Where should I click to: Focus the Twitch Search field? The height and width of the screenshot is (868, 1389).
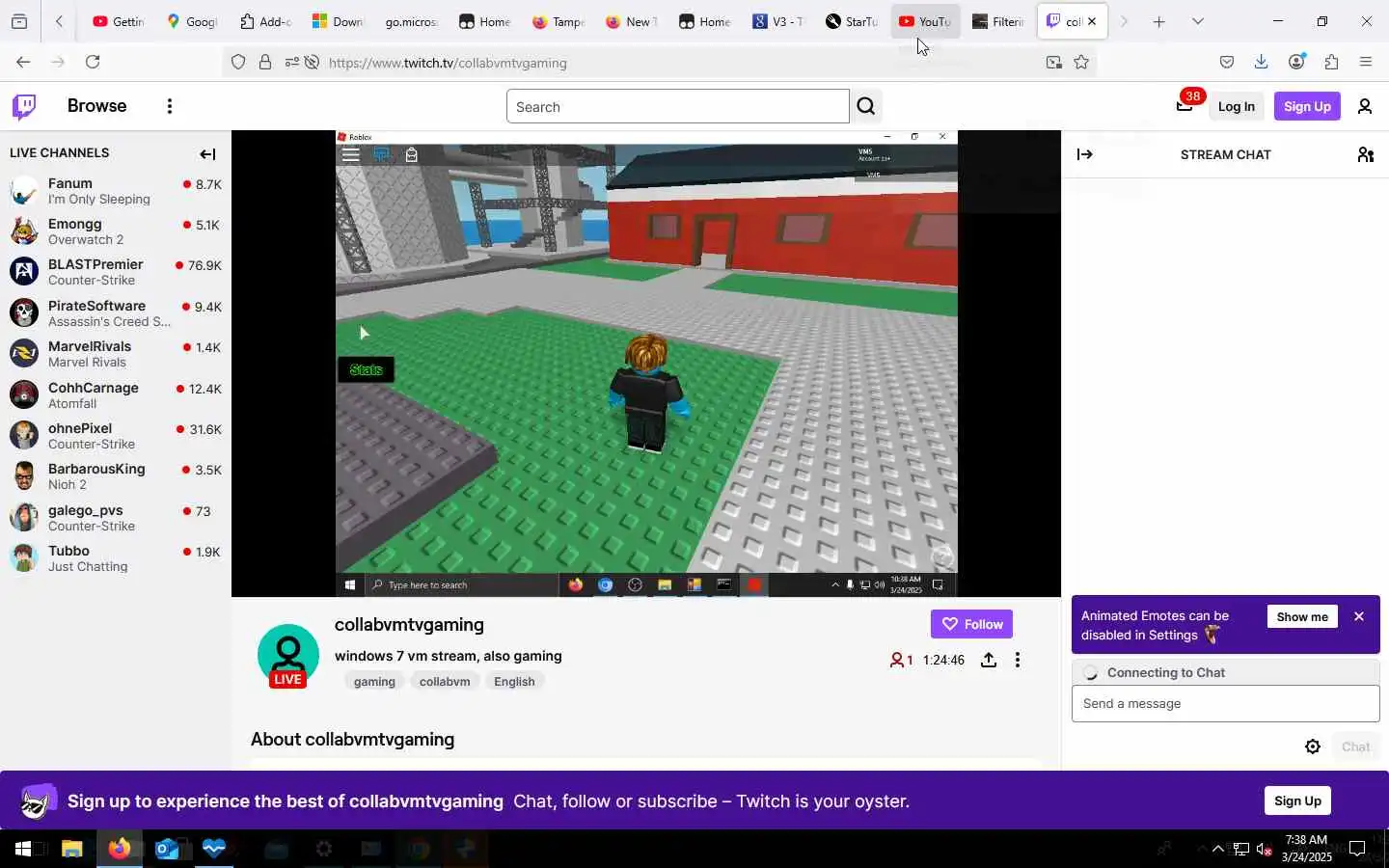click(677, 106)
